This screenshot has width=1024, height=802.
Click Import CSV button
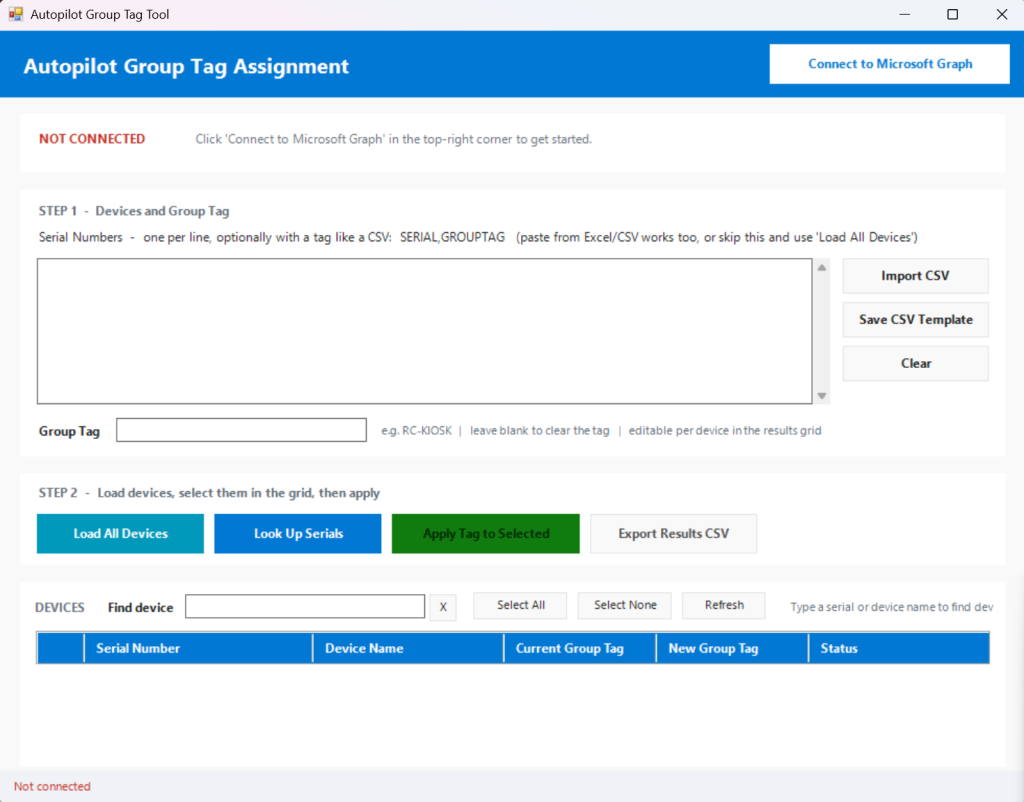[x=915, y=276]
